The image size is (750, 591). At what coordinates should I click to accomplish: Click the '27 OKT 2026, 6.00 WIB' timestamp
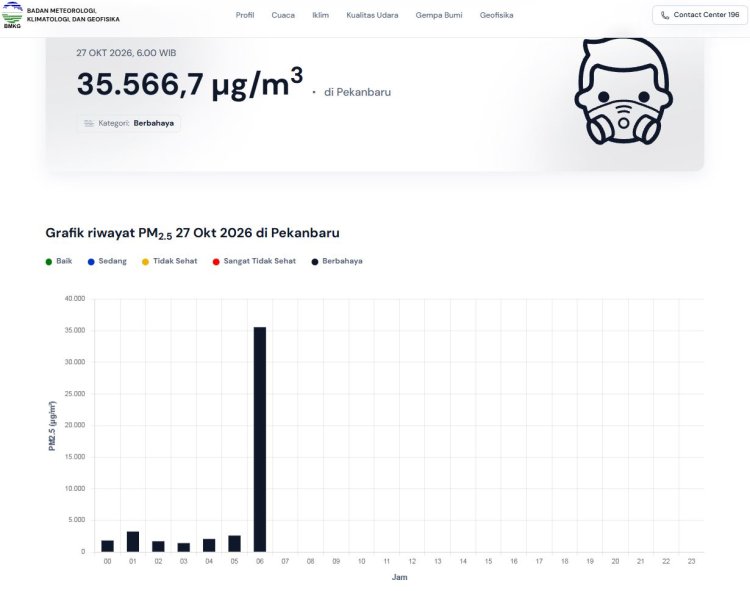pyautogui.click(x=126, y=53)
